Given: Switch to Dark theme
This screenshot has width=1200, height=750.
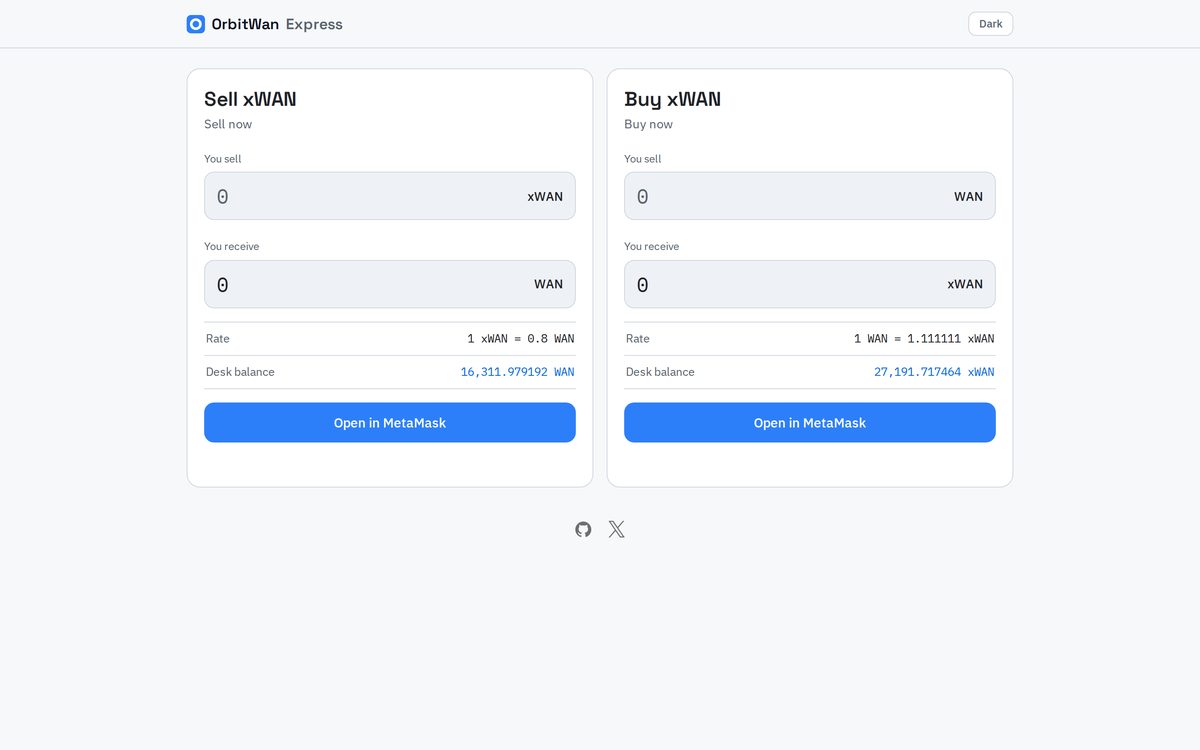Looking at the screenshot, I should pyautogui.click(x=990, y=24).
